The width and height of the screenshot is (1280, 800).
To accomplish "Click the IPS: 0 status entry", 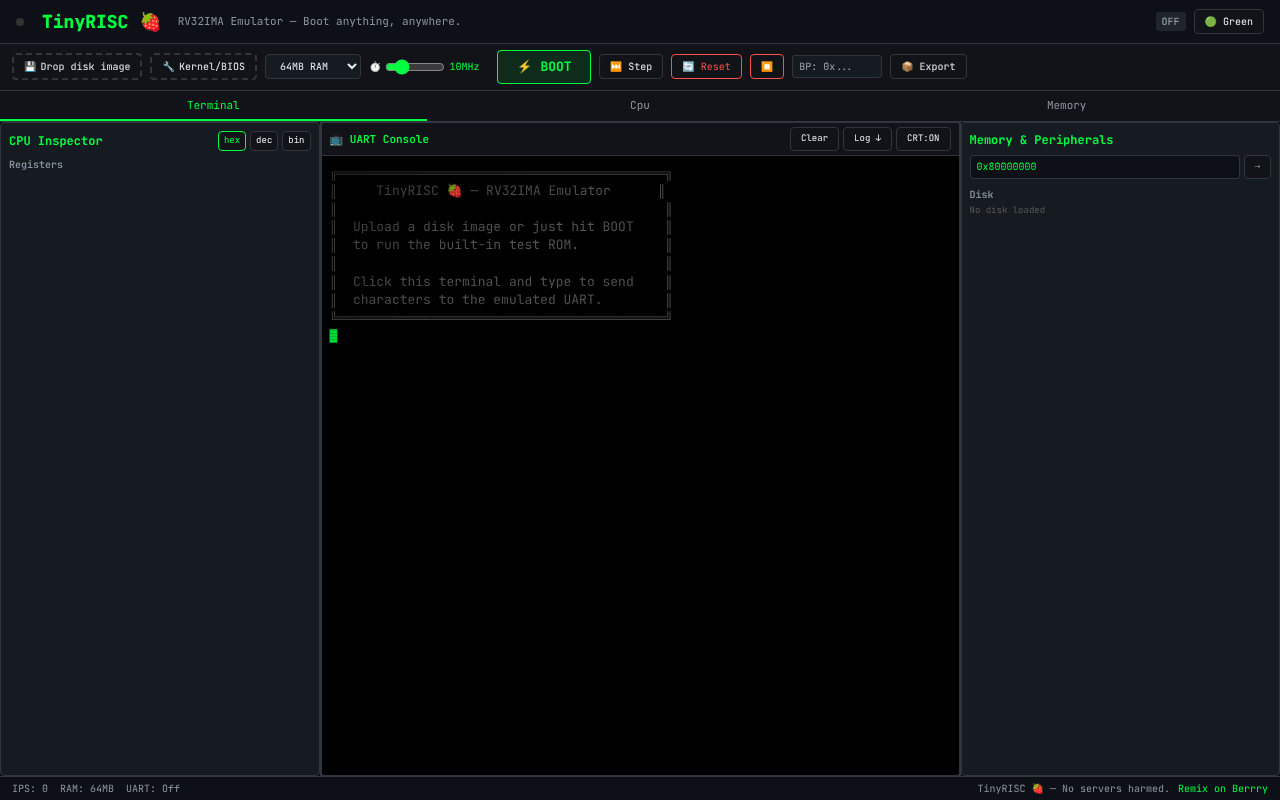I will (30, 789).
